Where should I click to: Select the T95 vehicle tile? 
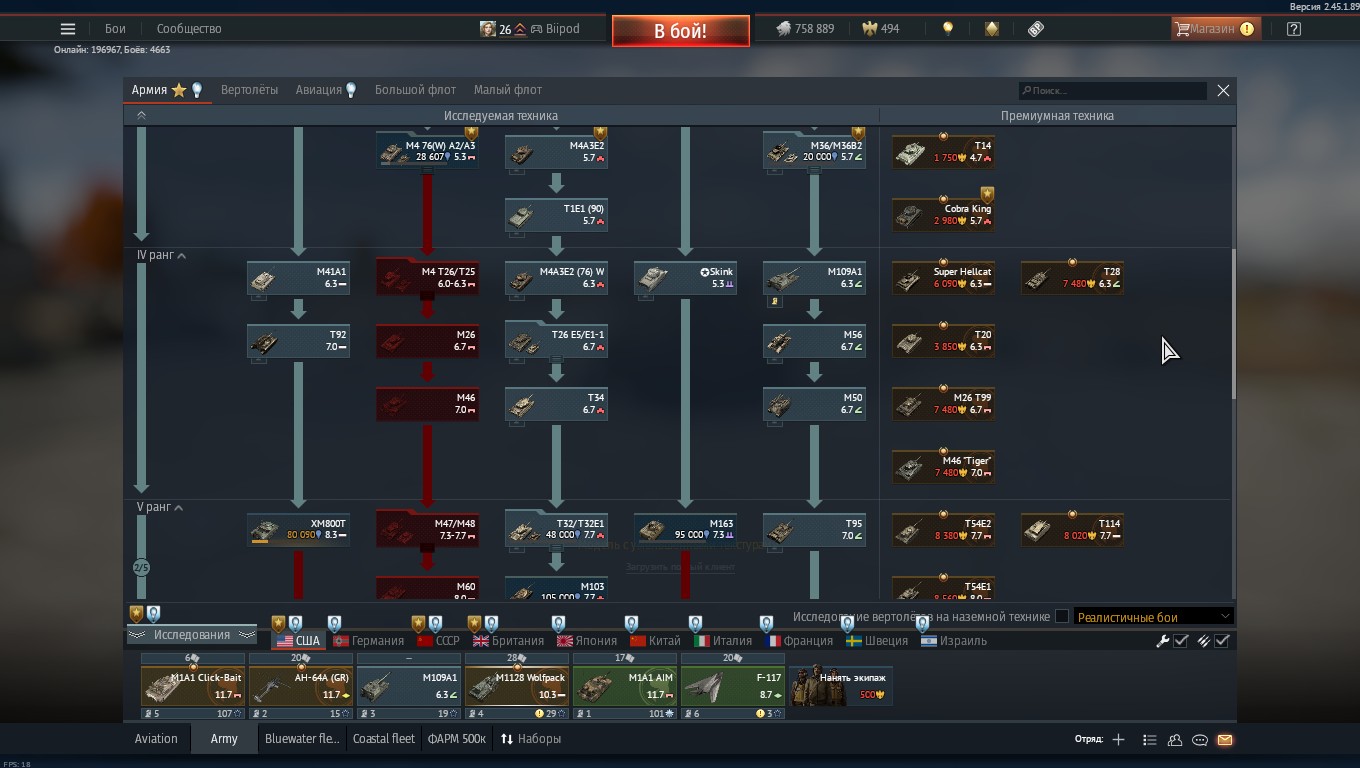pos(814,530)
